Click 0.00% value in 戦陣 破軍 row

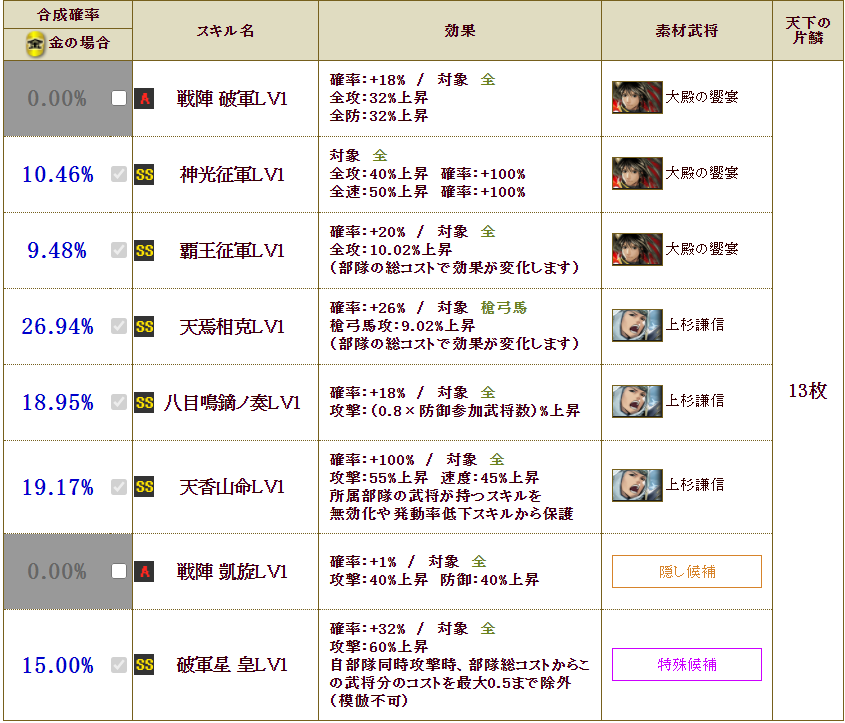57,99
